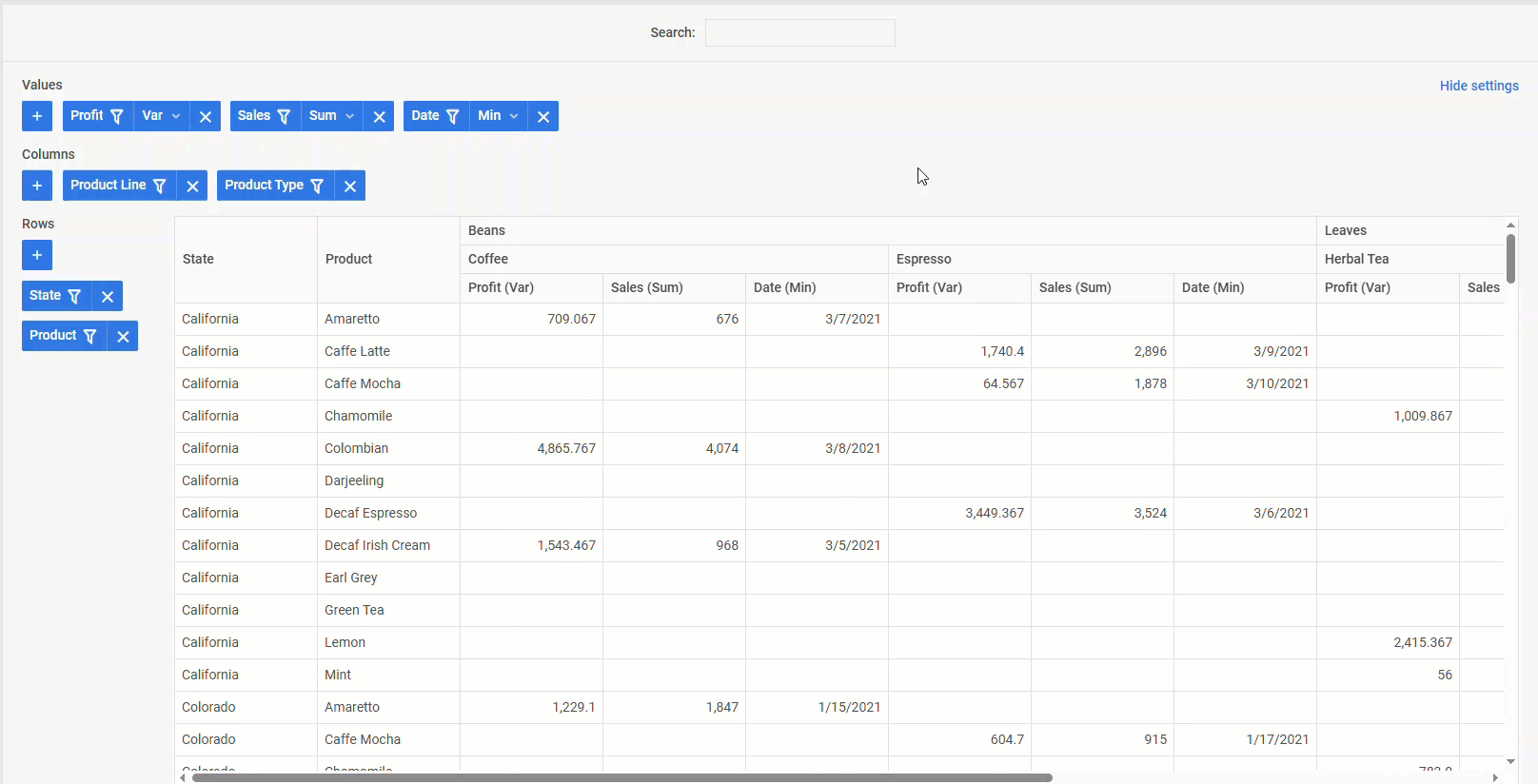Open the filter for the Profit value
This screenshot has height=784, width=1538.
(x=117, y=116)
